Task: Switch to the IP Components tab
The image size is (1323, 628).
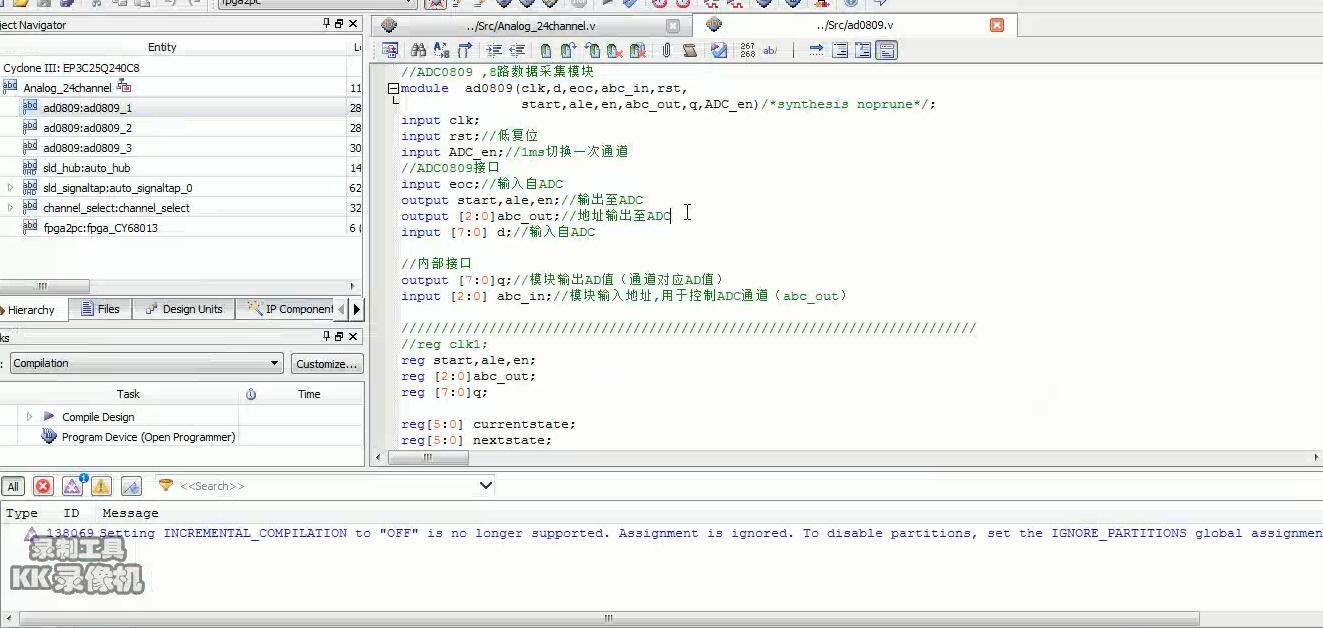Action: (x=290, y=309)
